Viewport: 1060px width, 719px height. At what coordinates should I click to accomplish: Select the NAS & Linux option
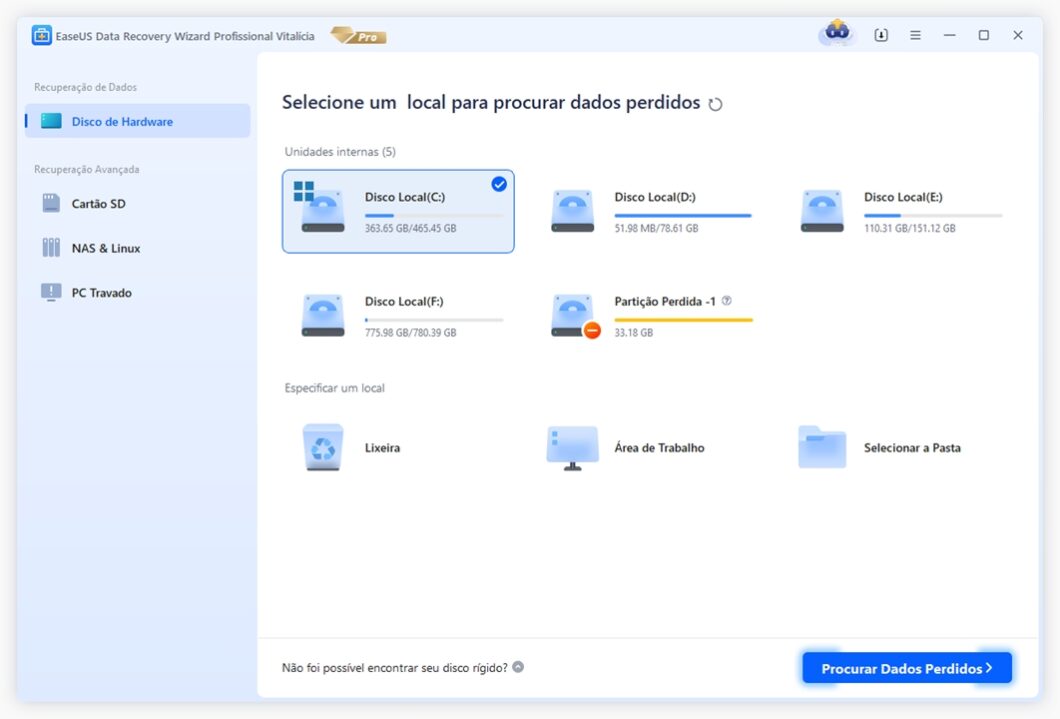coord(106,247)
